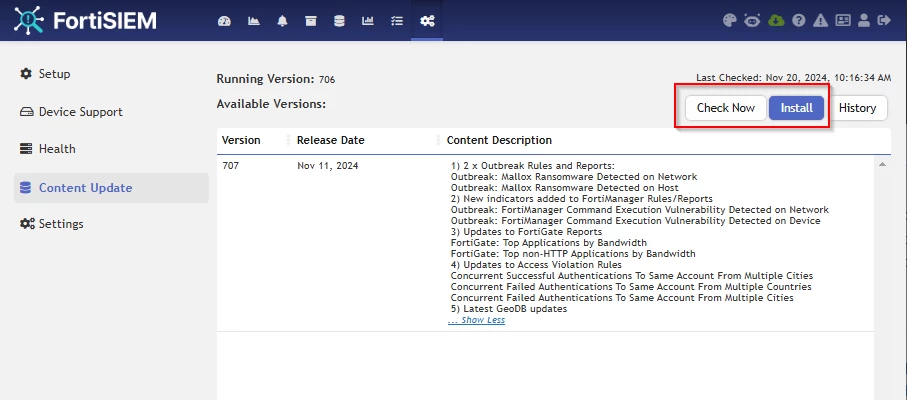
Task: Click the logout arrow icon
Action: (884, 21)
